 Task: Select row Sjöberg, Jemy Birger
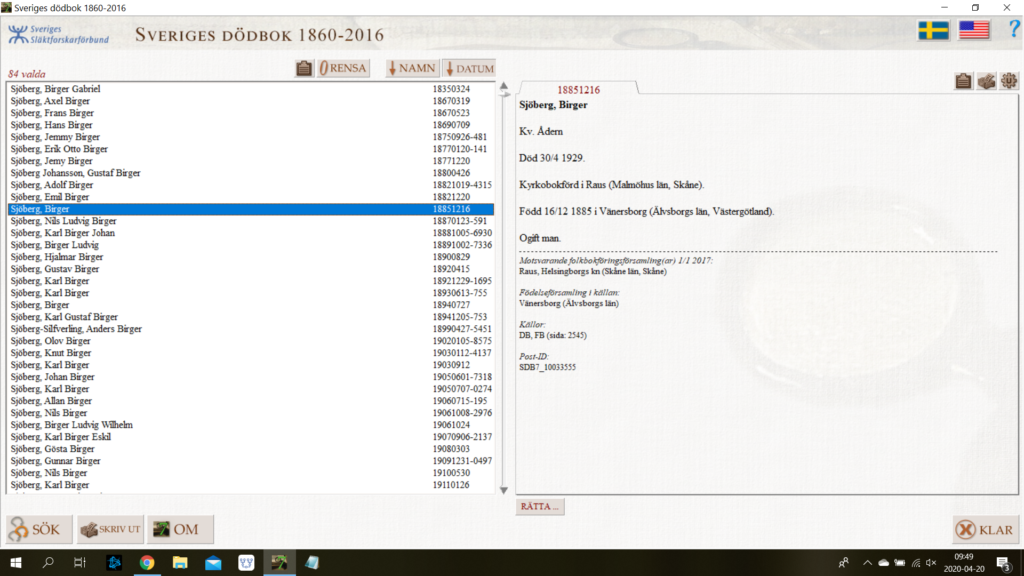251,161
